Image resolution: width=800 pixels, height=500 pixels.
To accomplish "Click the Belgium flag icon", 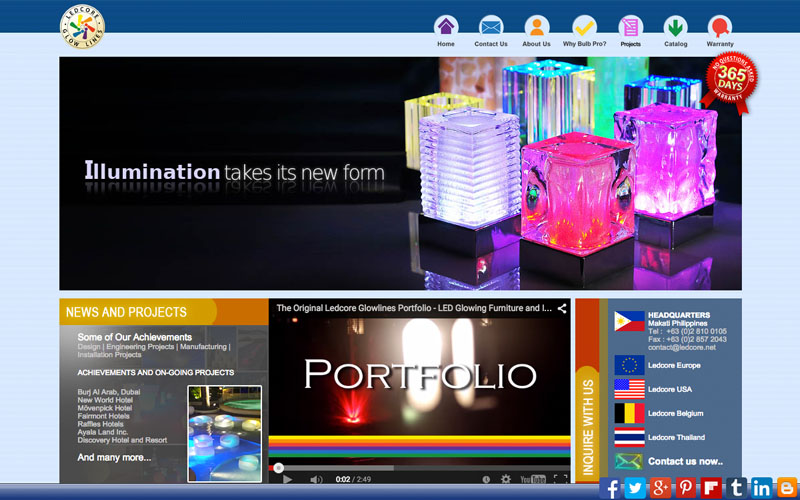I will pos(629,413).
